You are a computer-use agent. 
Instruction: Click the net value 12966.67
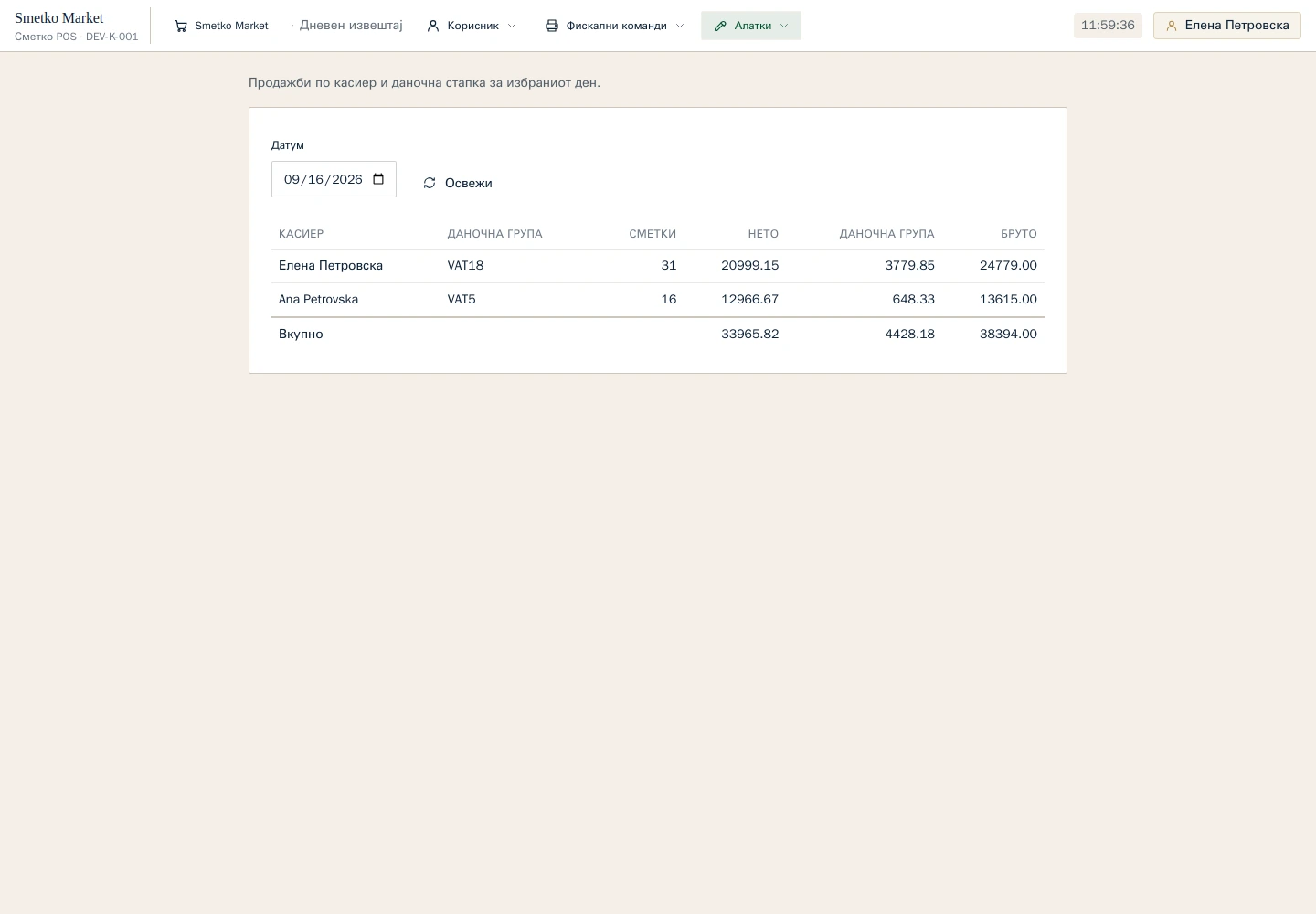tap(750, 300)
